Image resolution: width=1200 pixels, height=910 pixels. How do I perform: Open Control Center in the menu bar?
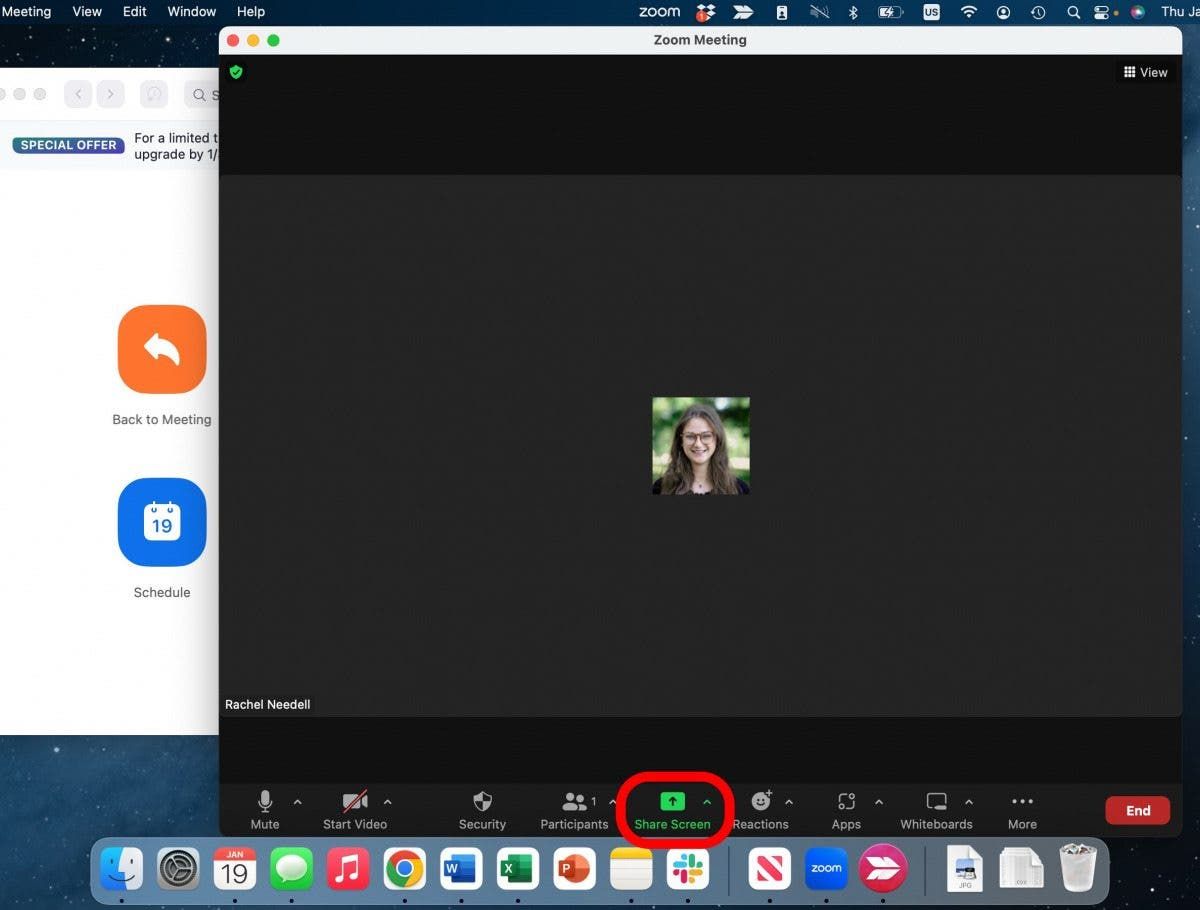click(1103, 12)
